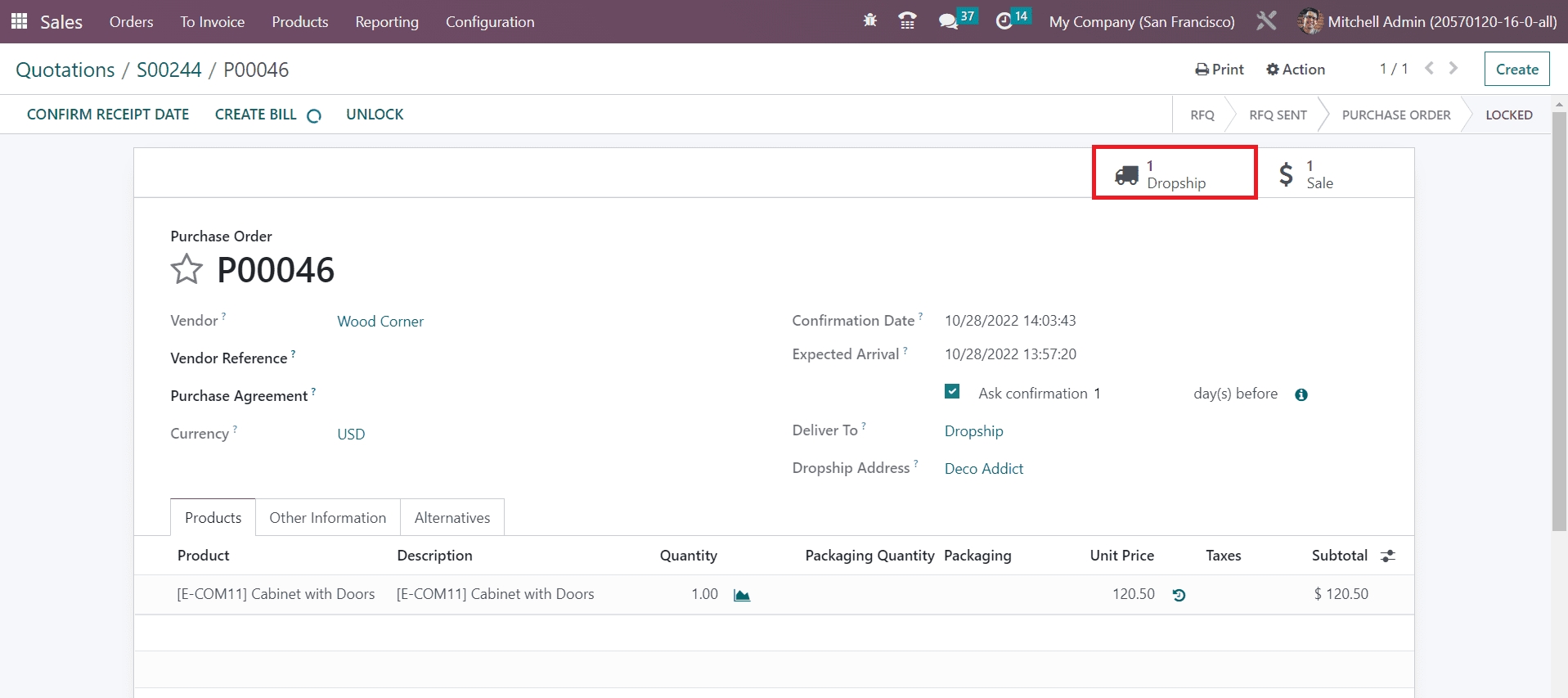Open the Wood Corner vendor link

click(380, 322)
